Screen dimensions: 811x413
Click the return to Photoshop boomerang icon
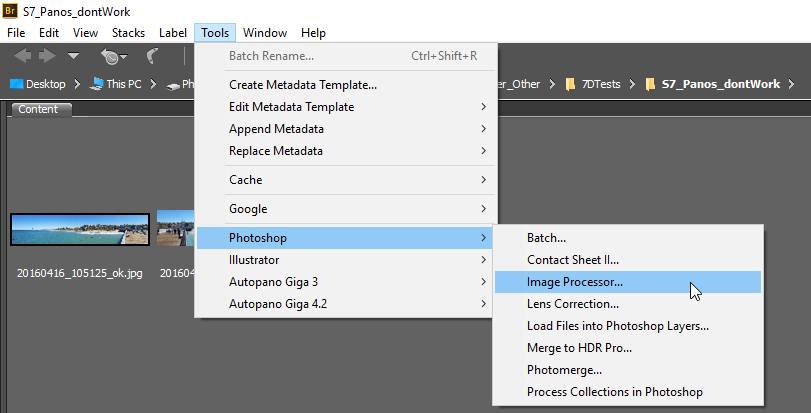[x=152, y=56]
